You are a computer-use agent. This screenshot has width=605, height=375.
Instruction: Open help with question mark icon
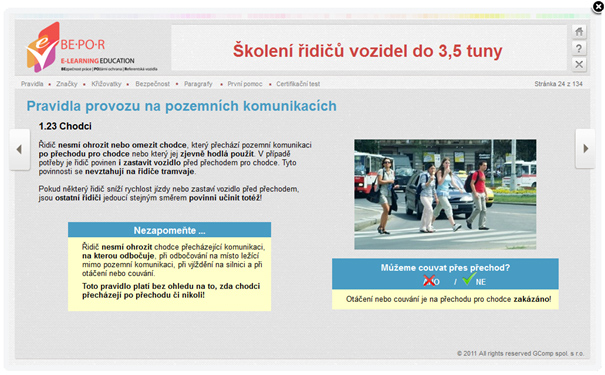(x=579, y=48)
